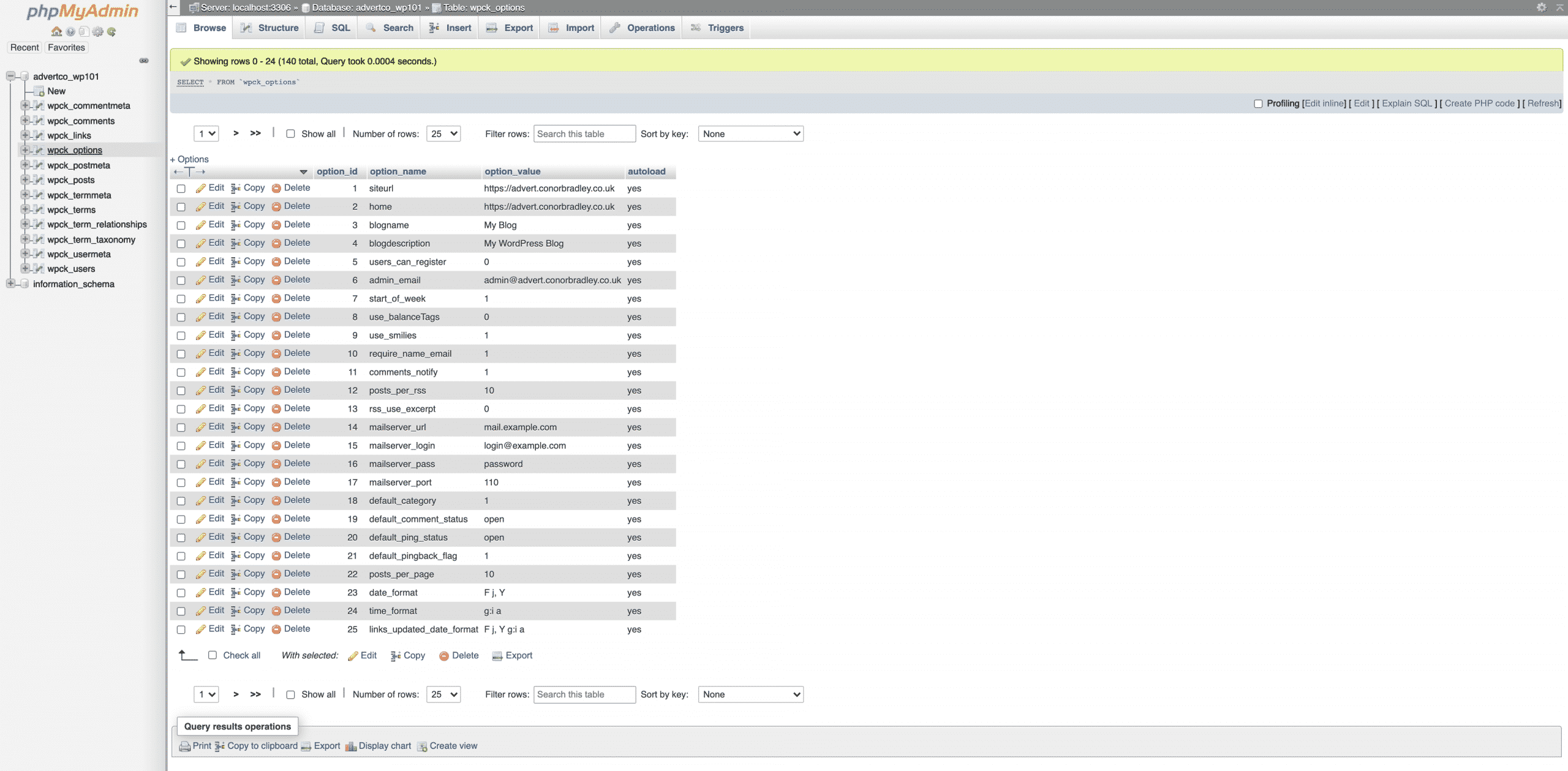Click the top Search this table filter field
Image resolution: width=1568 pixels, height=771 pixels.
[x=584, y=134]
